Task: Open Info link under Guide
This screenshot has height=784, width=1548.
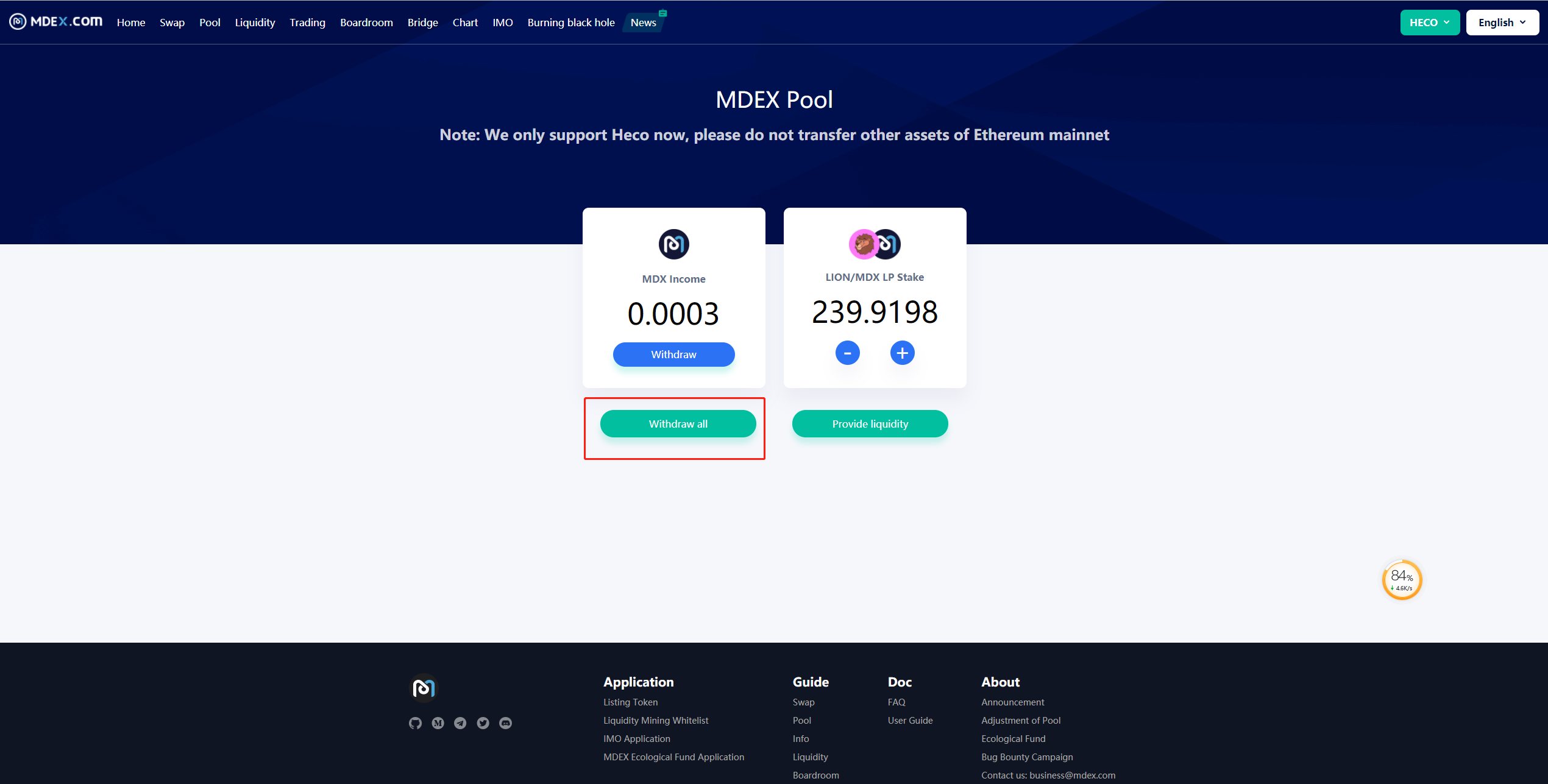Action: pos(801,739)
